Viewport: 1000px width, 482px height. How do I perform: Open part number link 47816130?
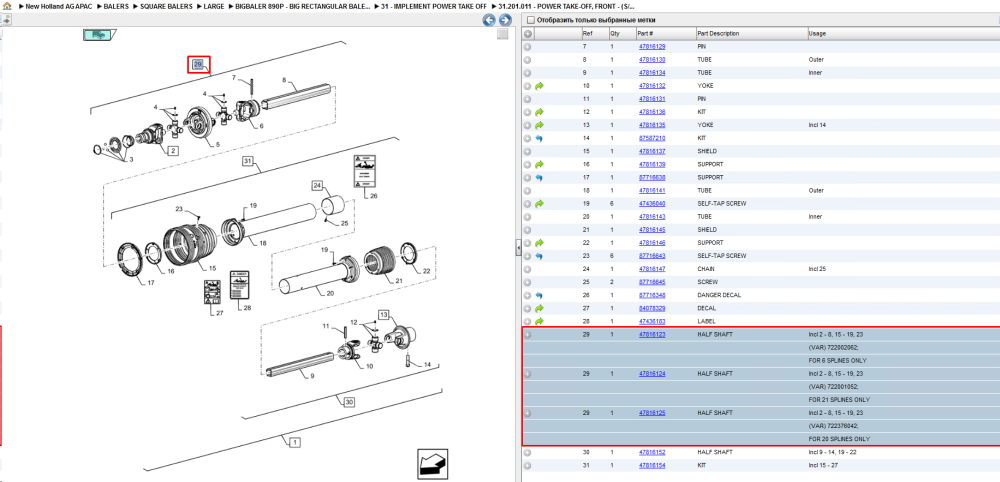pyautogui.click(x=652, y=60)
